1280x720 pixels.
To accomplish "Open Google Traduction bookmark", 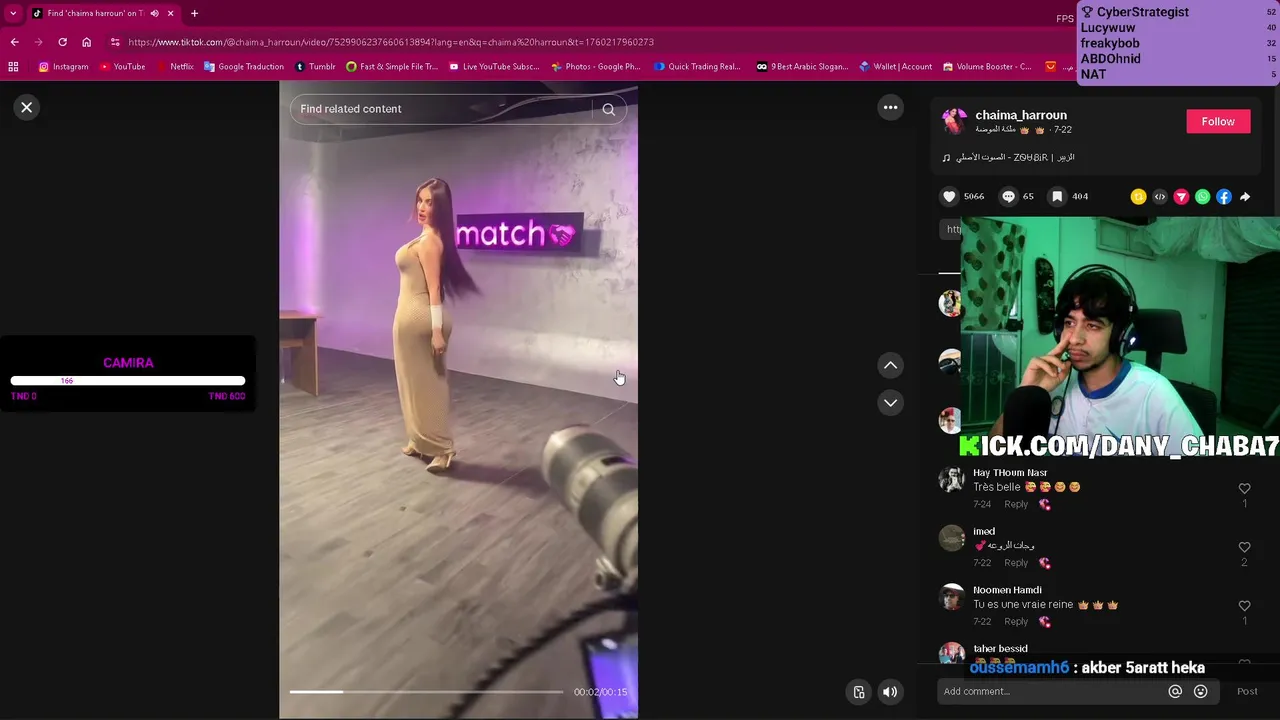I will click(x=244, y=67).
